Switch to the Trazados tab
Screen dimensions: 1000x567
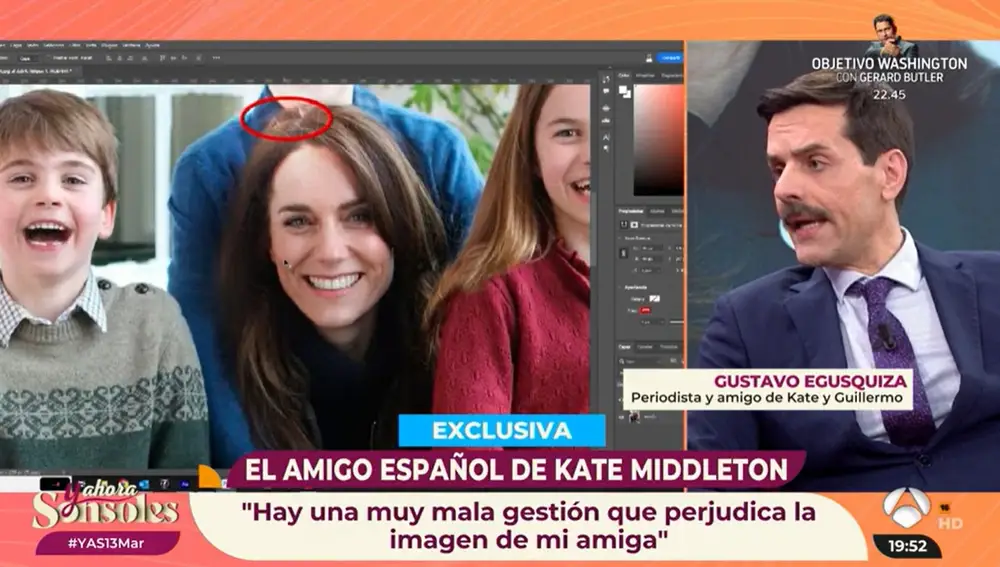[x=668, y=347]
